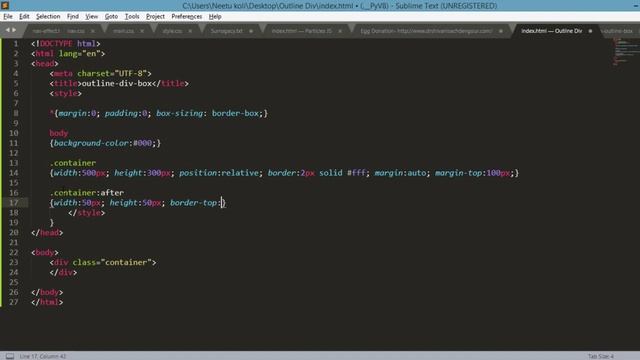Click unsaved dot on Sunspecs.txt tab
The image size is (640, 360).
pos(251,31)
